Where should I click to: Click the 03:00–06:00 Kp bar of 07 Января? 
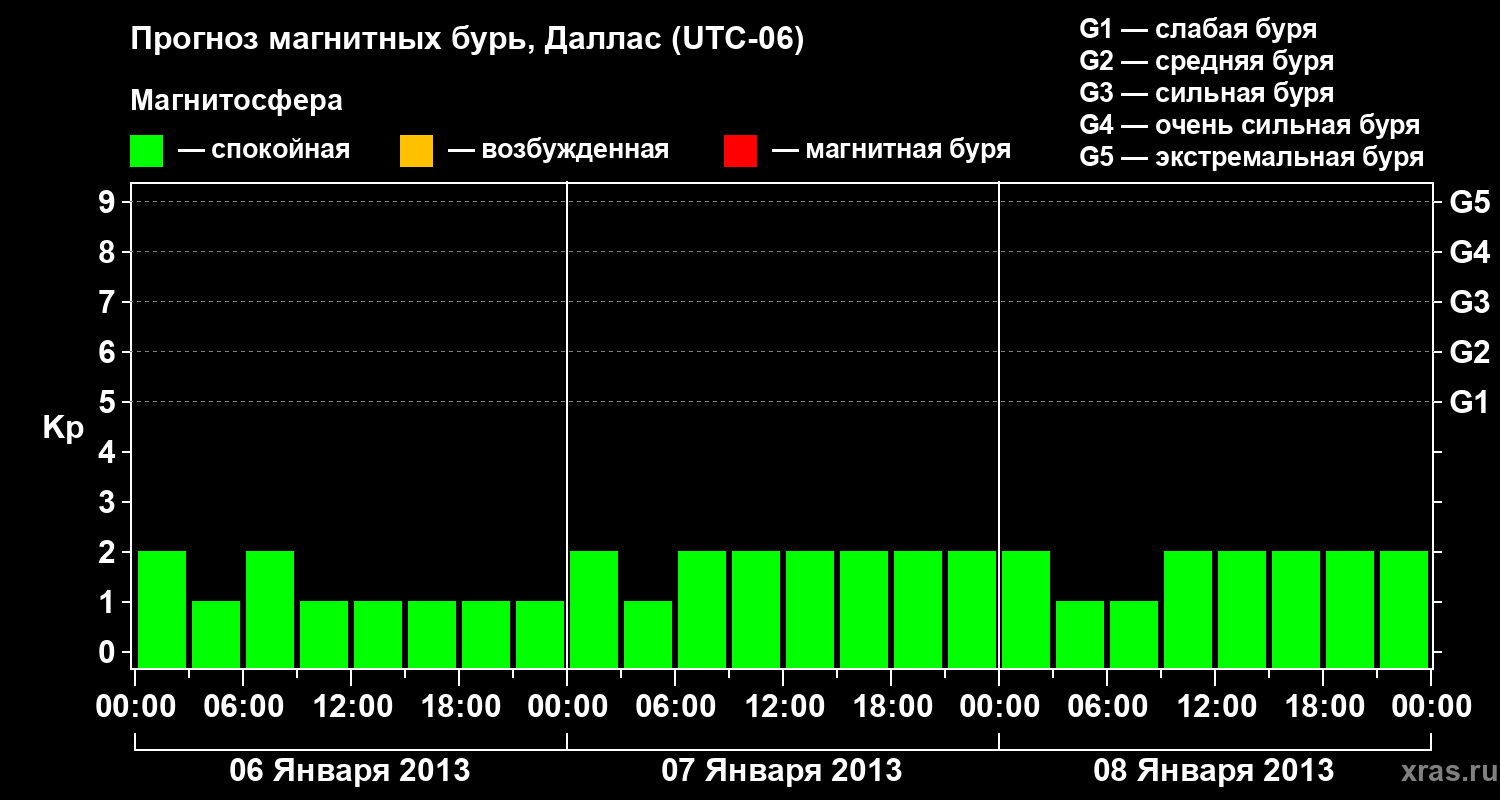(x=648, y=634)
